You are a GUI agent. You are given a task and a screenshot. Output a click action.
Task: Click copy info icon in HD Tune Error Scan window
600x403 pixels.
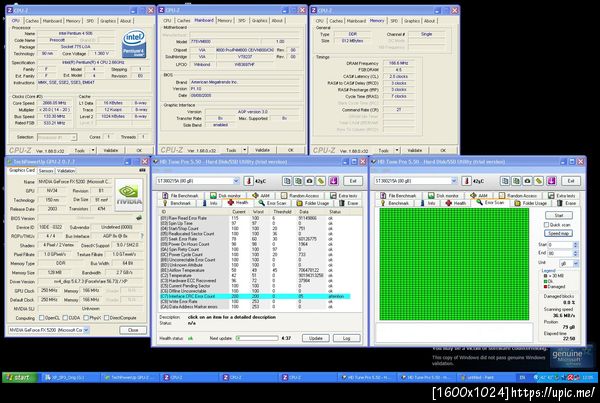505,181
